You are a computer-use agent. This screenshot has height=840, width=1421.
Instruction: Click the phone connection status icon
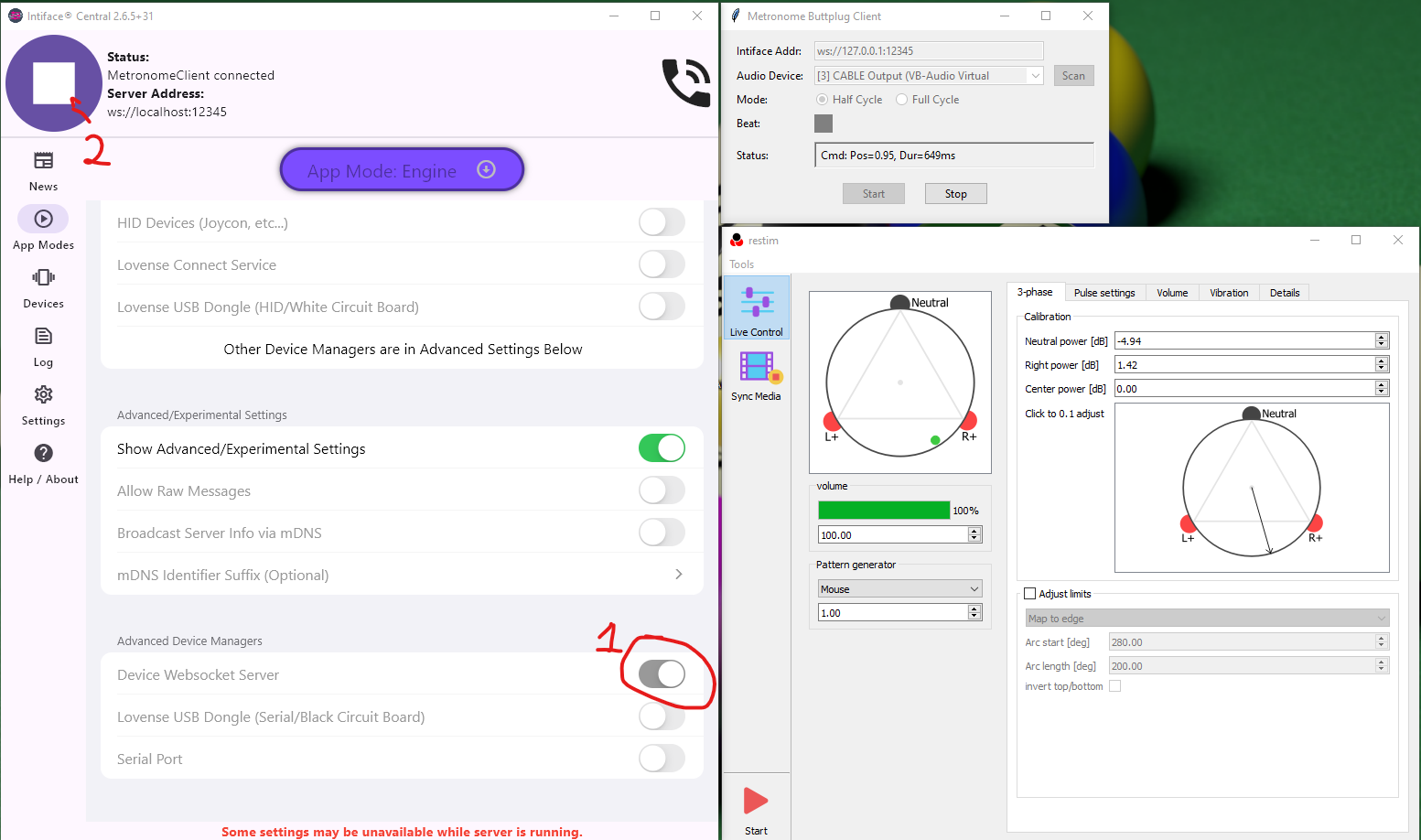[x=686, y=82]
